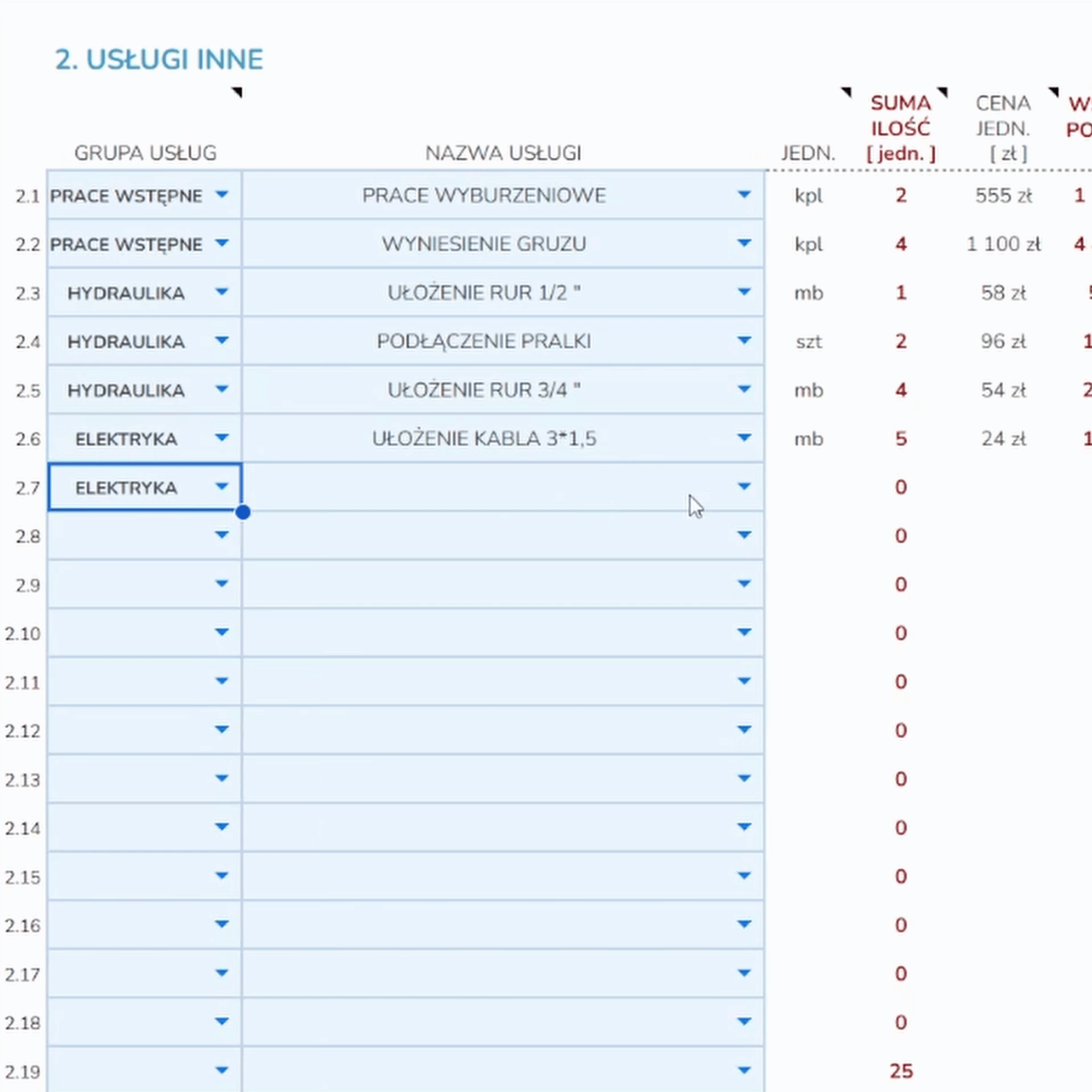This screenshot has height=1092, width=1092.
Task: Expand ELEKTRYKA group dropdown in row 2.7
Action: tap(222, 487)
